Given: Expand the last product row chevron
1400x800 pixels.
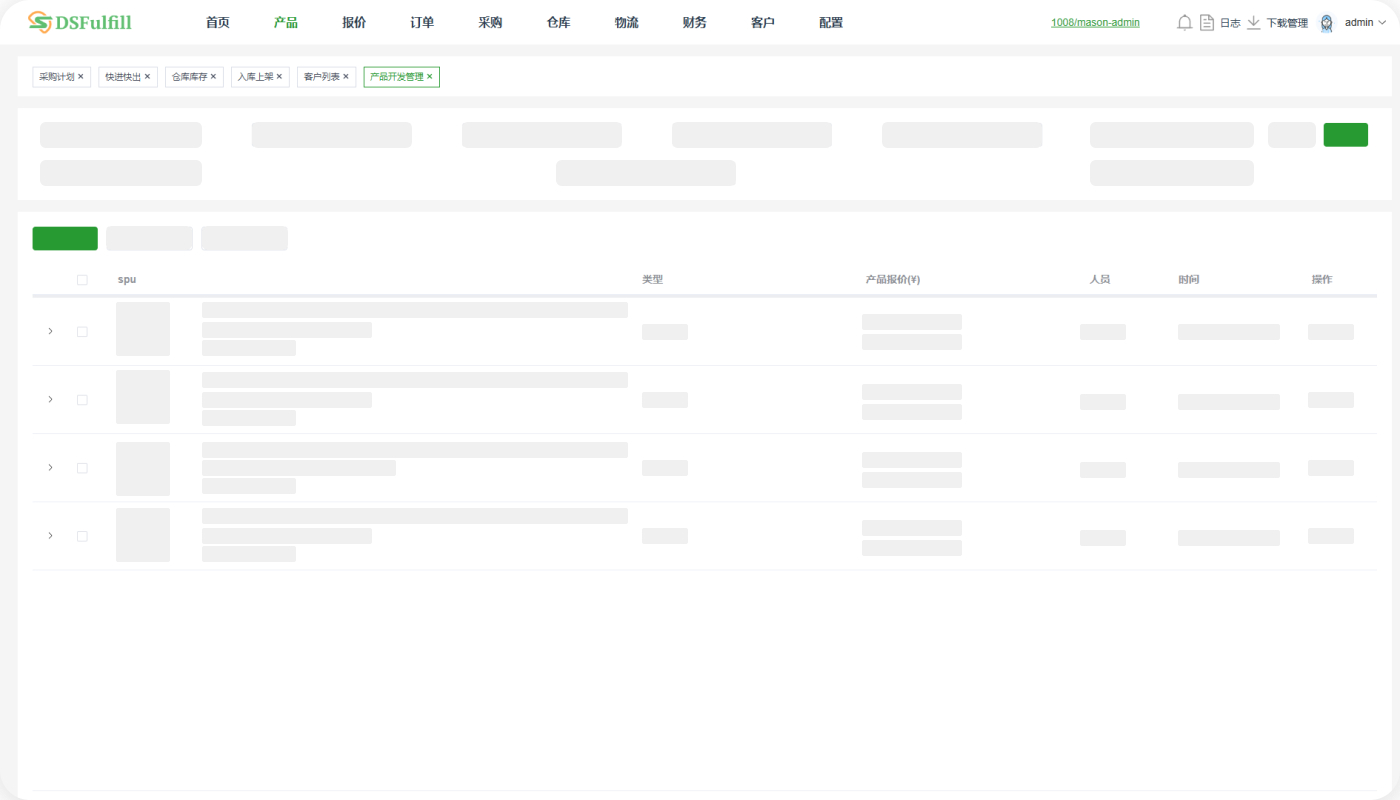Looking at the screenshot, I should [x=50, y=536].
